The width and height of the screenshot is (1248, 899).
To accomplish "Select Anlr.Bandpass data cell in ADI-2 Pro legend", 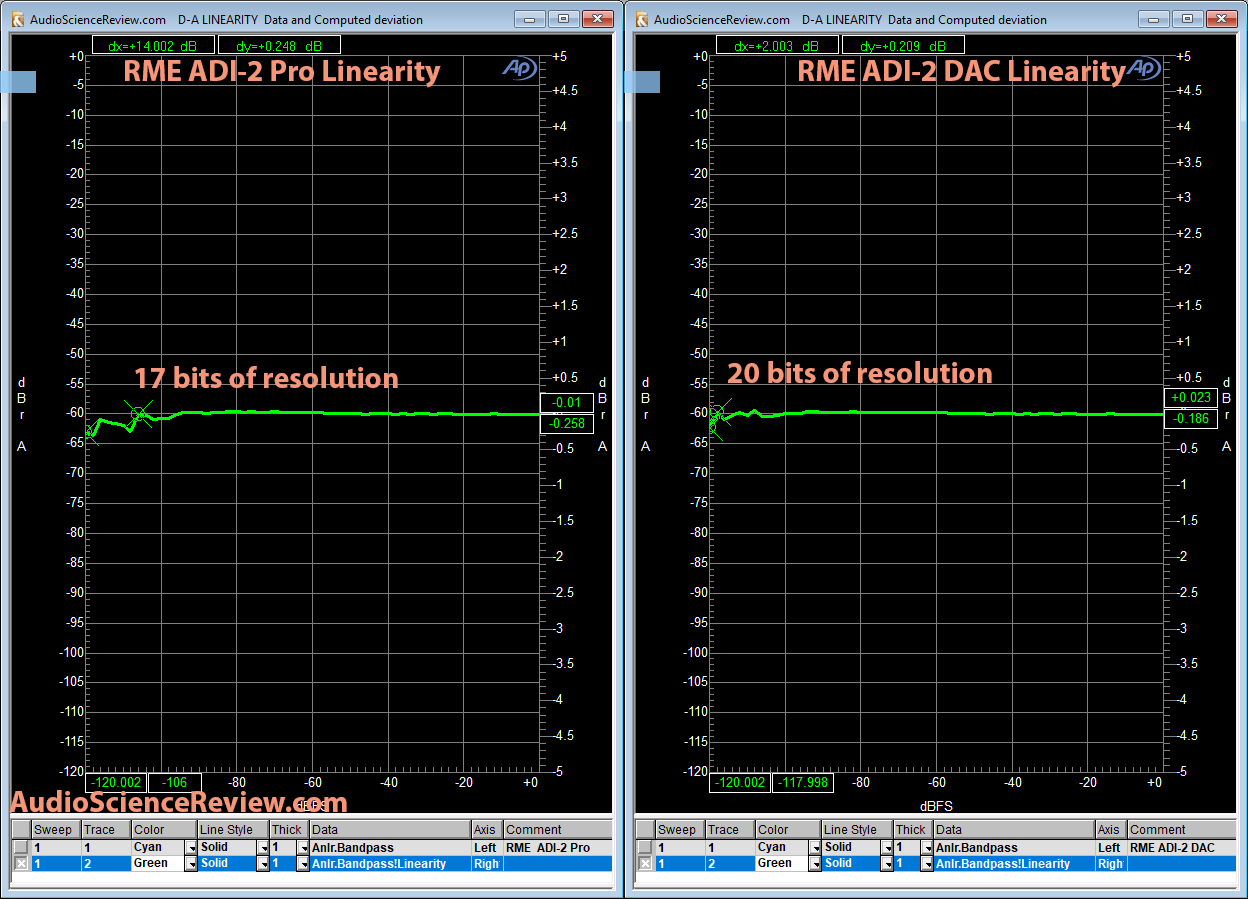I will click(390, 848).
